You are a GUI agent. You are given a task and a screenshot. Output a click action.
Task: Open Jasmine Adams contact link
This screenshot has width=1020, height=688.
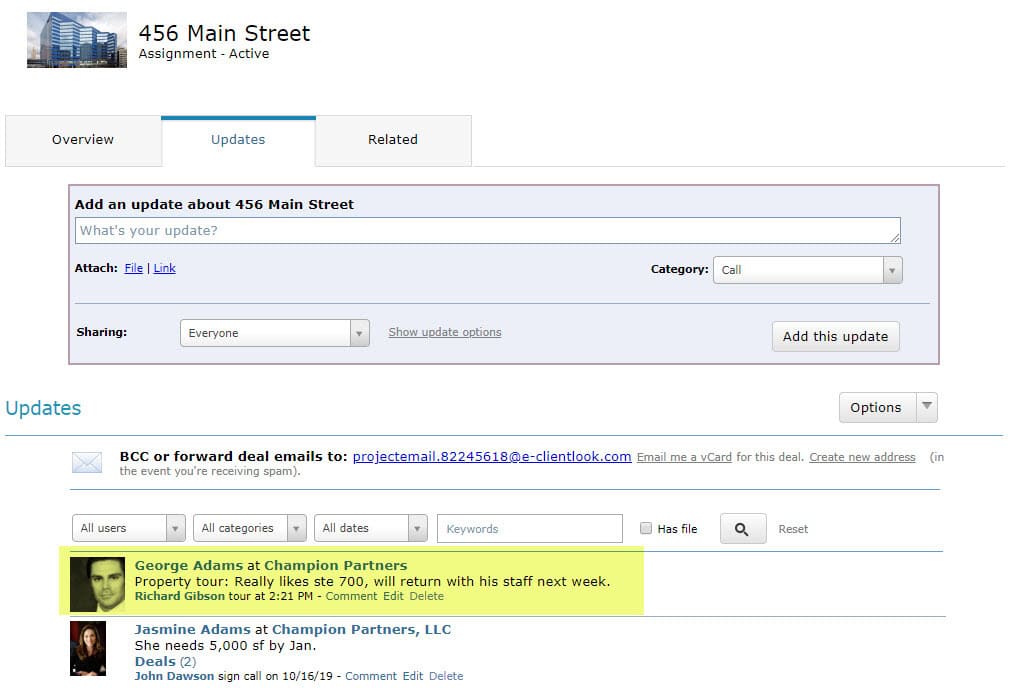pyautogui.click(x=193, y=629)
